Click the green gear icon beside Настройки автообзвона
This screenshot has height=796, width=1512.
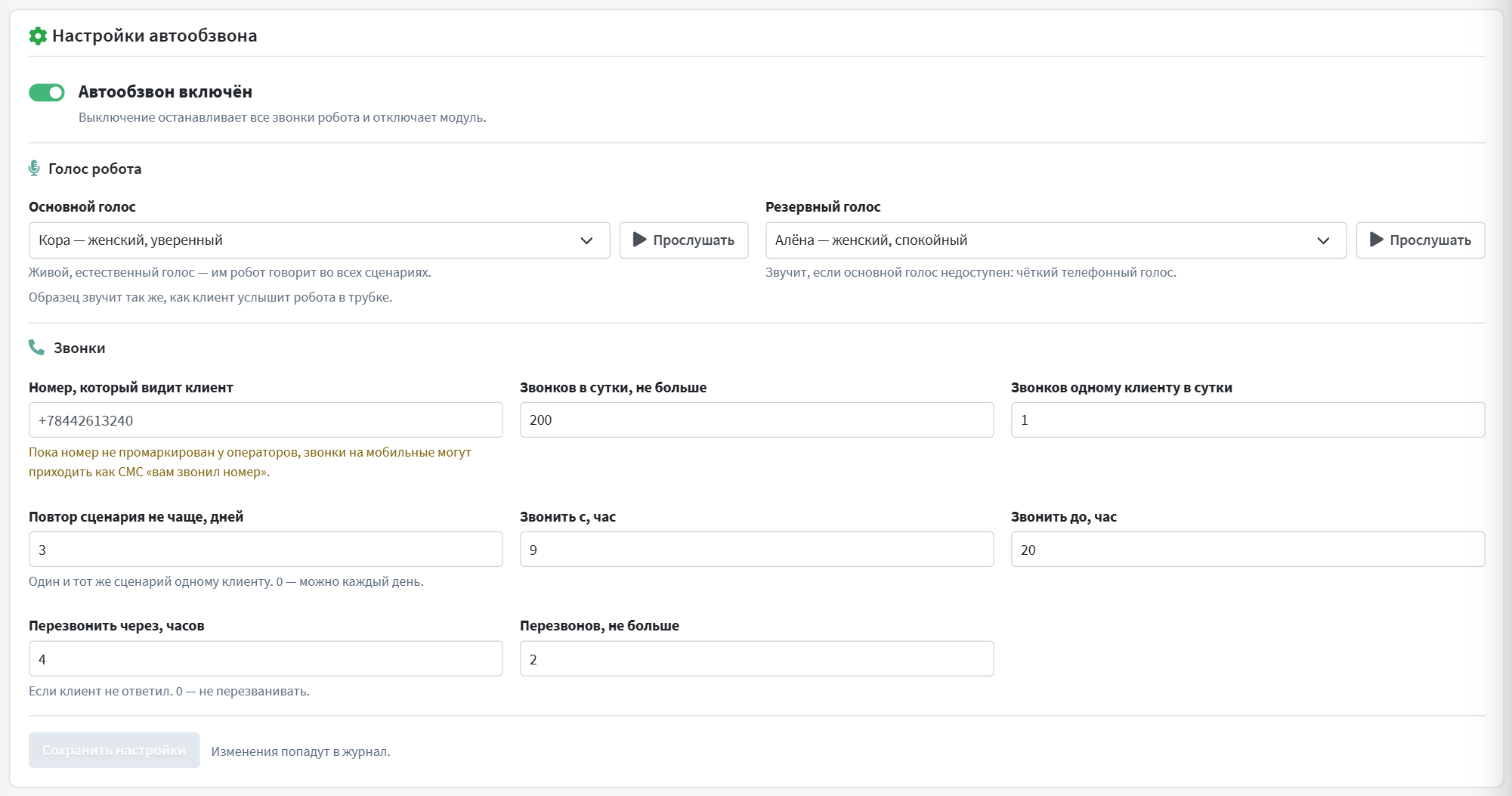[x=38, y=36]
